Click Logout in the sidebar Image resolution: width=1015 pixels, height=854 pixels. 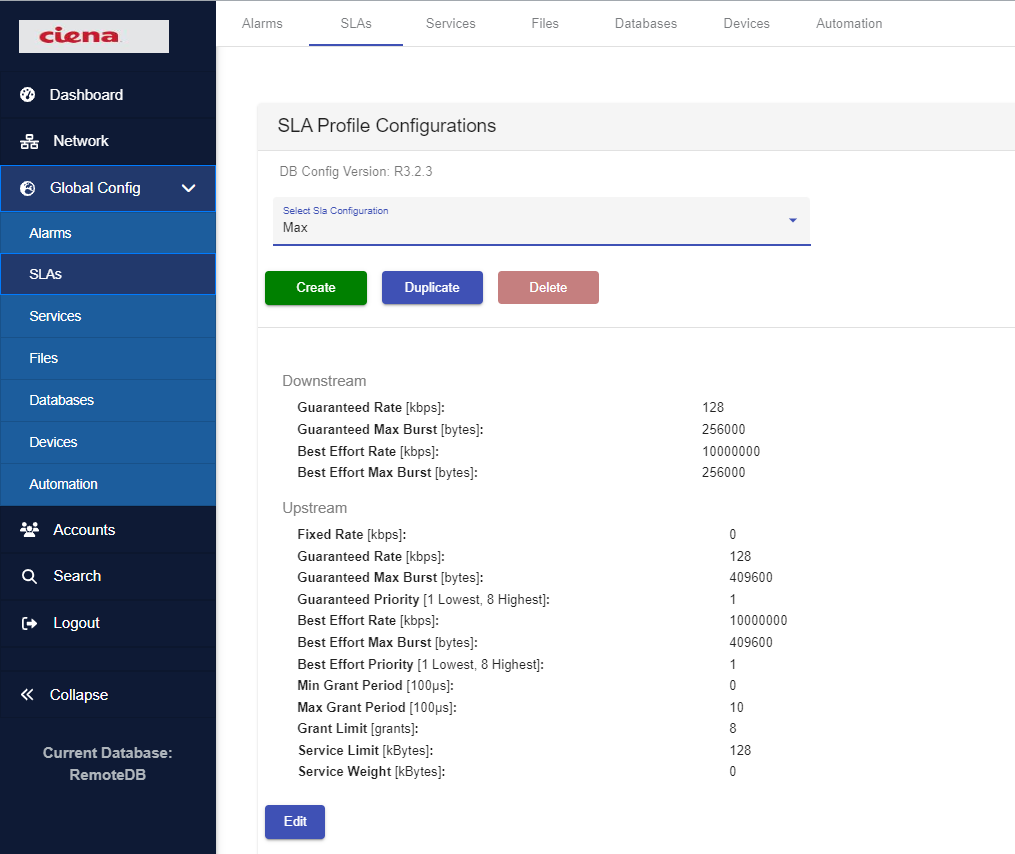108,623
